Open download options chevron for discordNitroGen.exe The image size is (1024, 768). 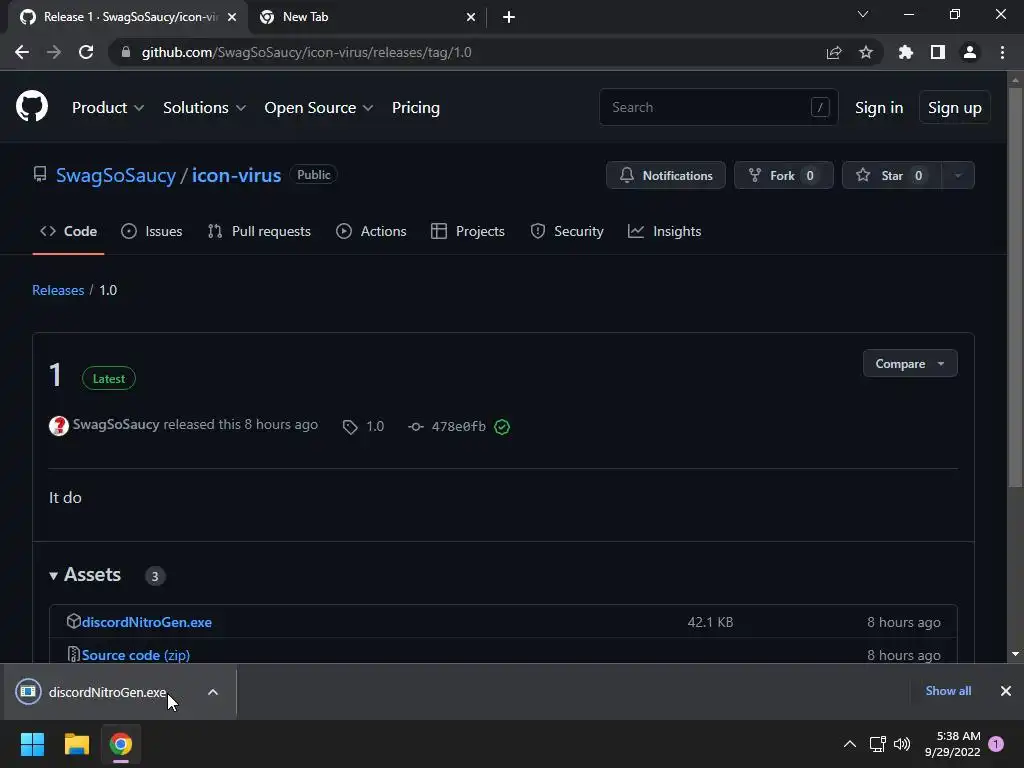[213, 692]
